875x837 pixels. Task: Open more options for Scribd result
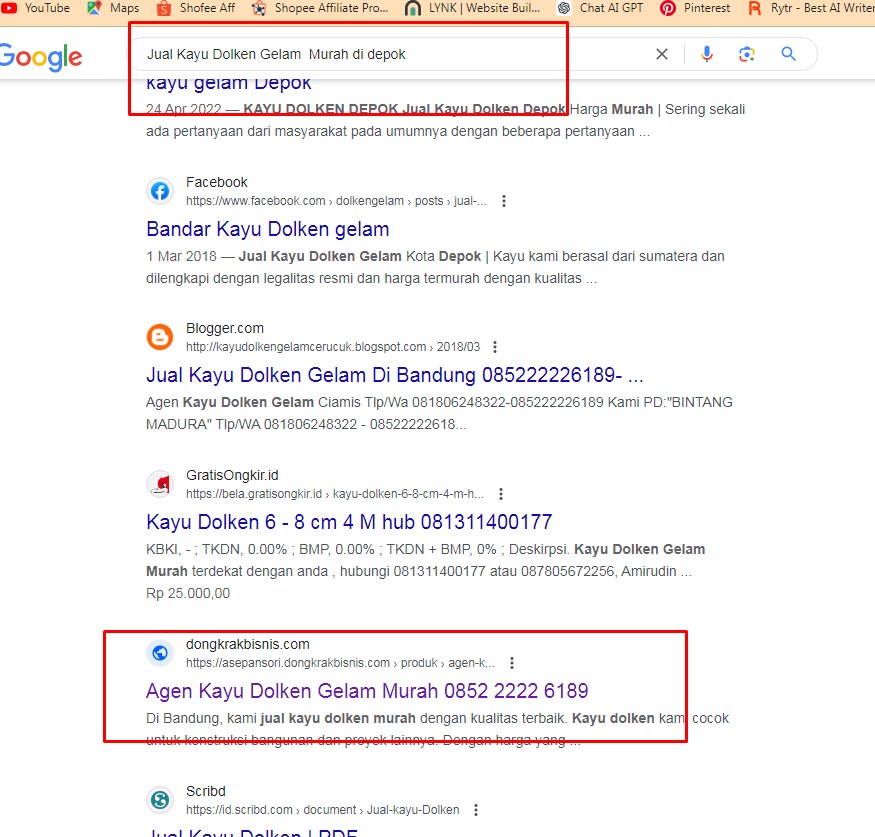point(476,810)
